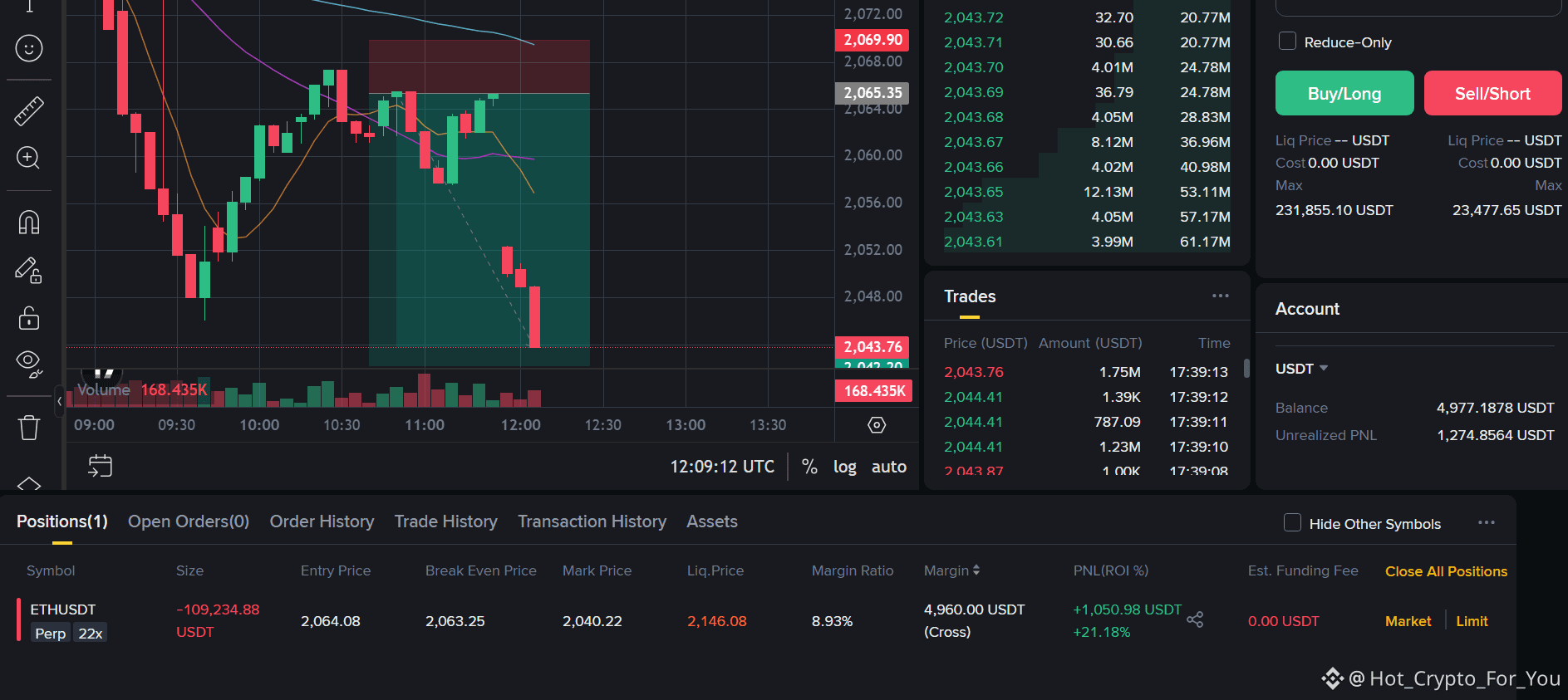Viewport: 1568px width, 700px height.
Task: Click the 2,069.90 price label on axis
Action: click(x=872, y=40)
